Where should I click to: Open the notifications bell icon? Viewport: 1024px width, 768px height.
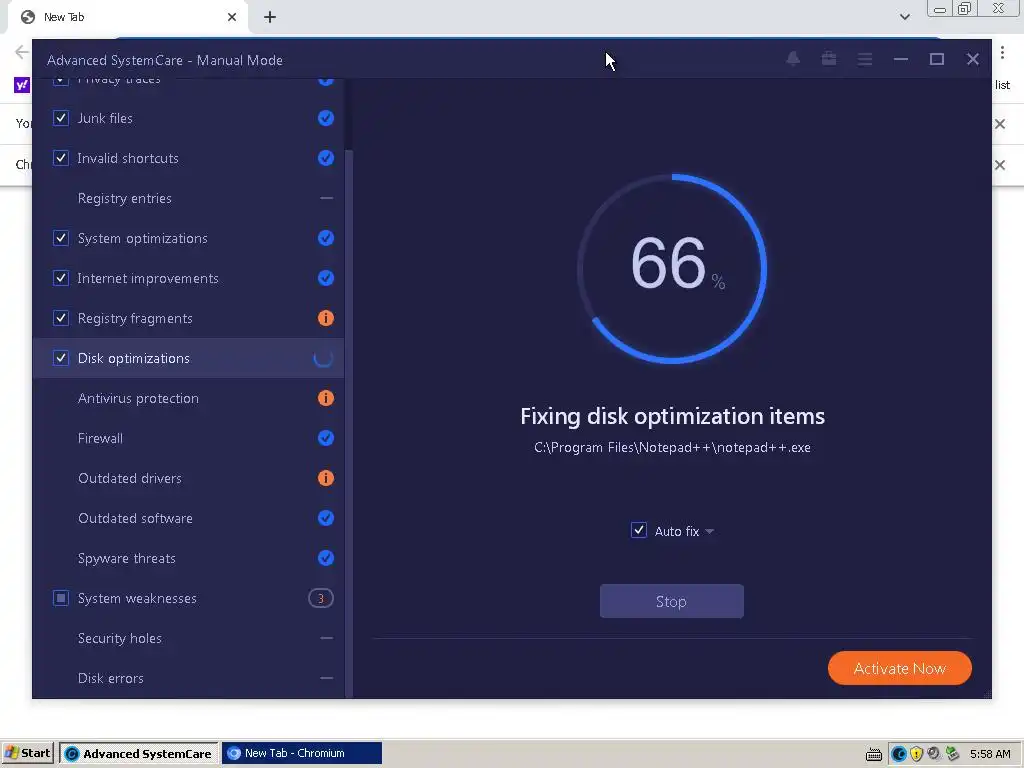pyautogui.click(x=793, y=59)
